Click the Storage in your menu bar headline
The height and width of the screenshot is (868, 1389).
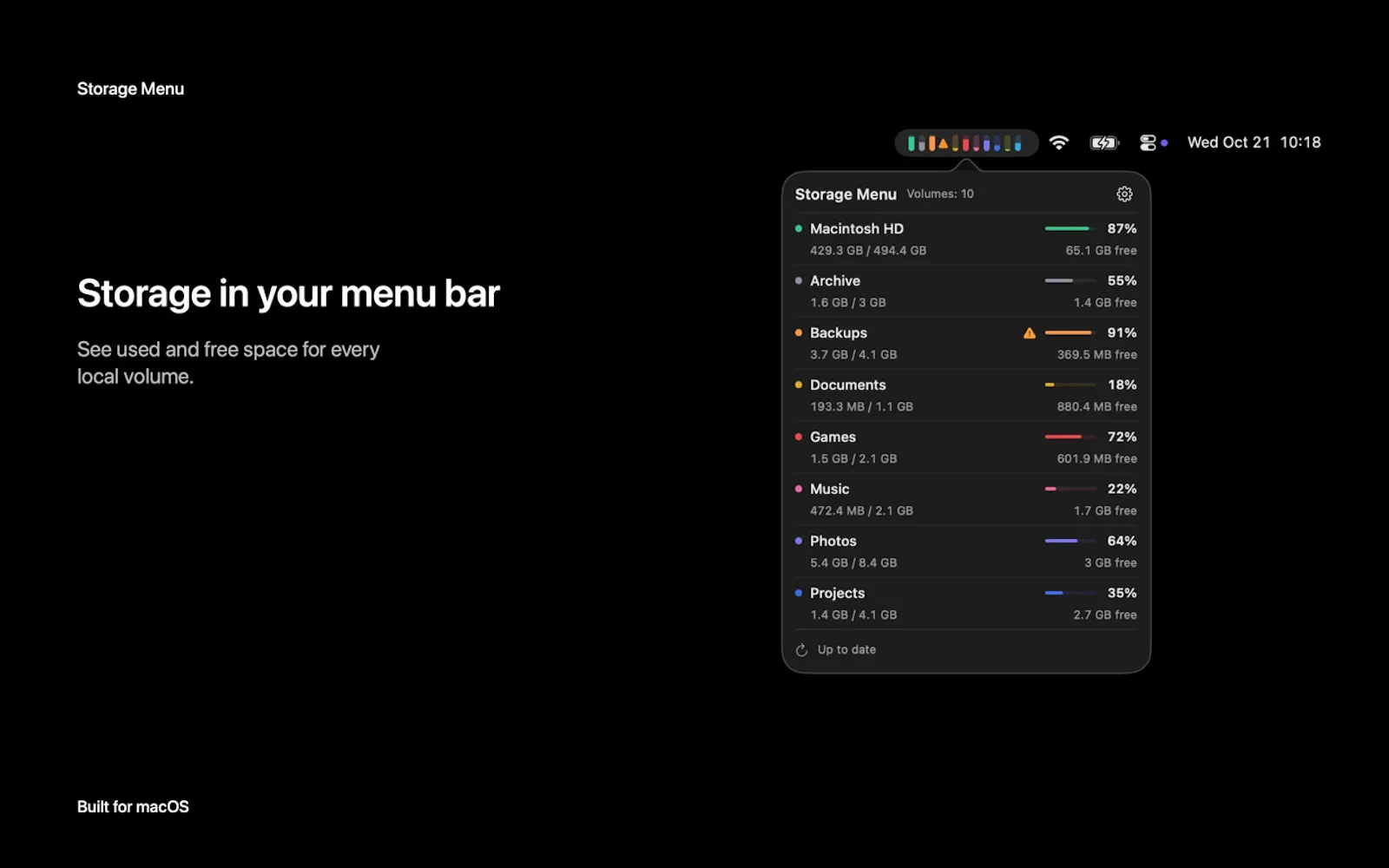[288, 293]
